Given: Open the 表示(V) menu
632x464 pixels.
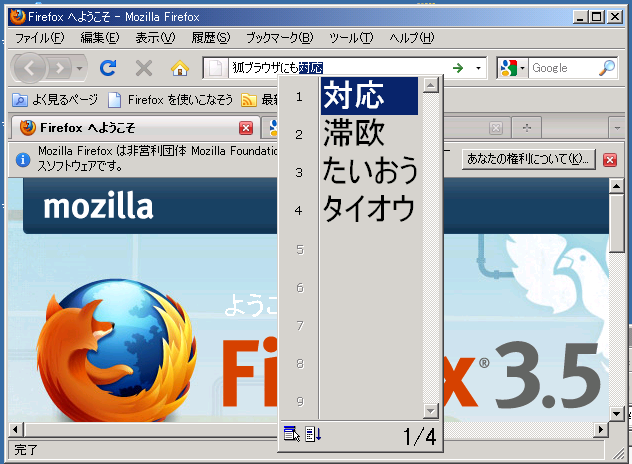Looking at the screenshot, I should click(155, 38).
